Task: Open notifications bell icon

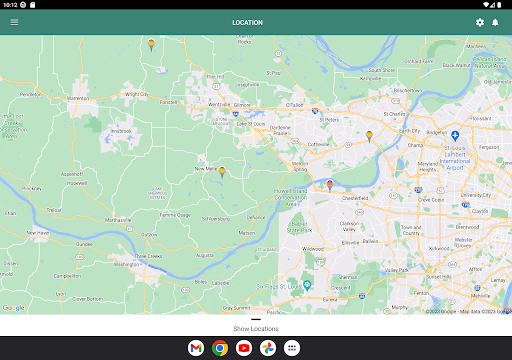Action: (495, 22)
